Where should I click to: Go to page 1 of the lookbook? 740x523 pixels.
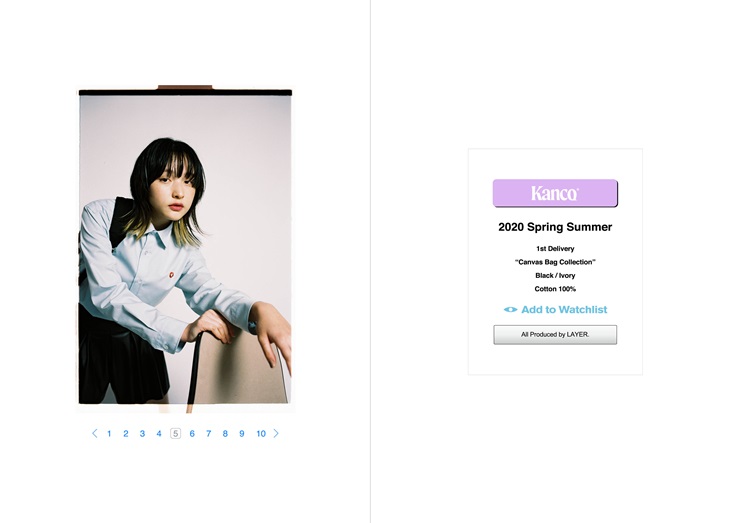(x=109, y=433)
